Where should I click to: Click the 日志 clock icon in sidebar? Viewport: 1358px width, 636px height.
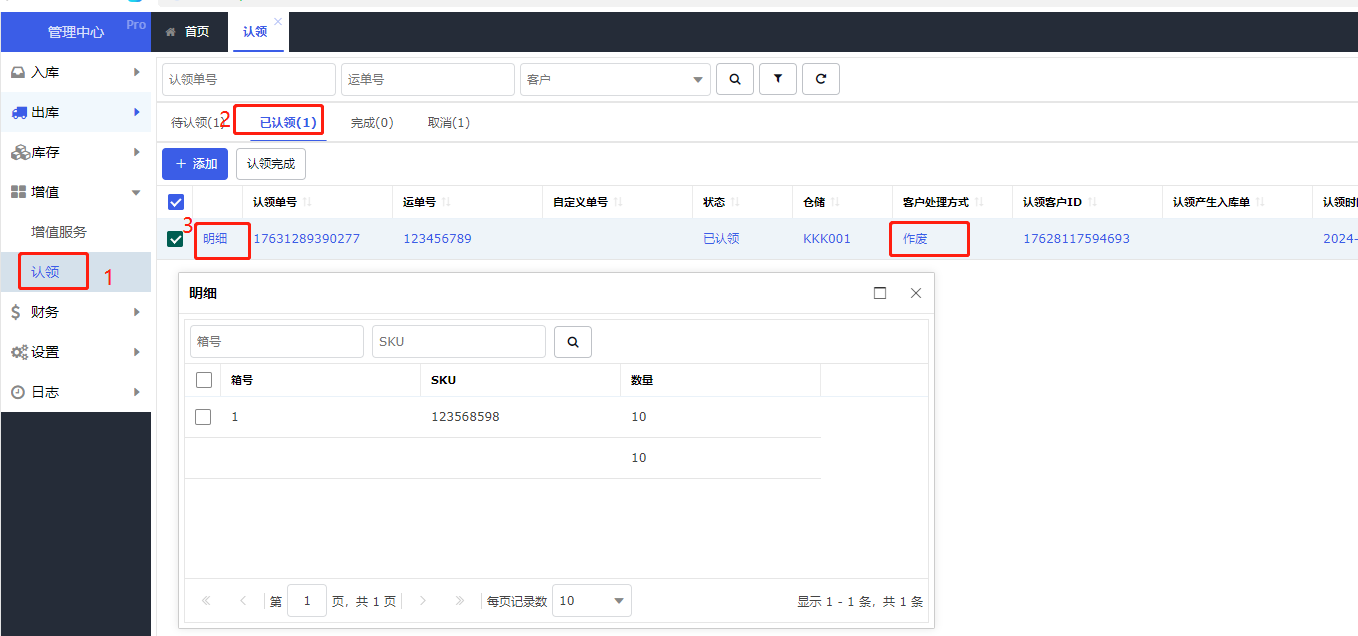pyautogui.click(x=17, y=392)
